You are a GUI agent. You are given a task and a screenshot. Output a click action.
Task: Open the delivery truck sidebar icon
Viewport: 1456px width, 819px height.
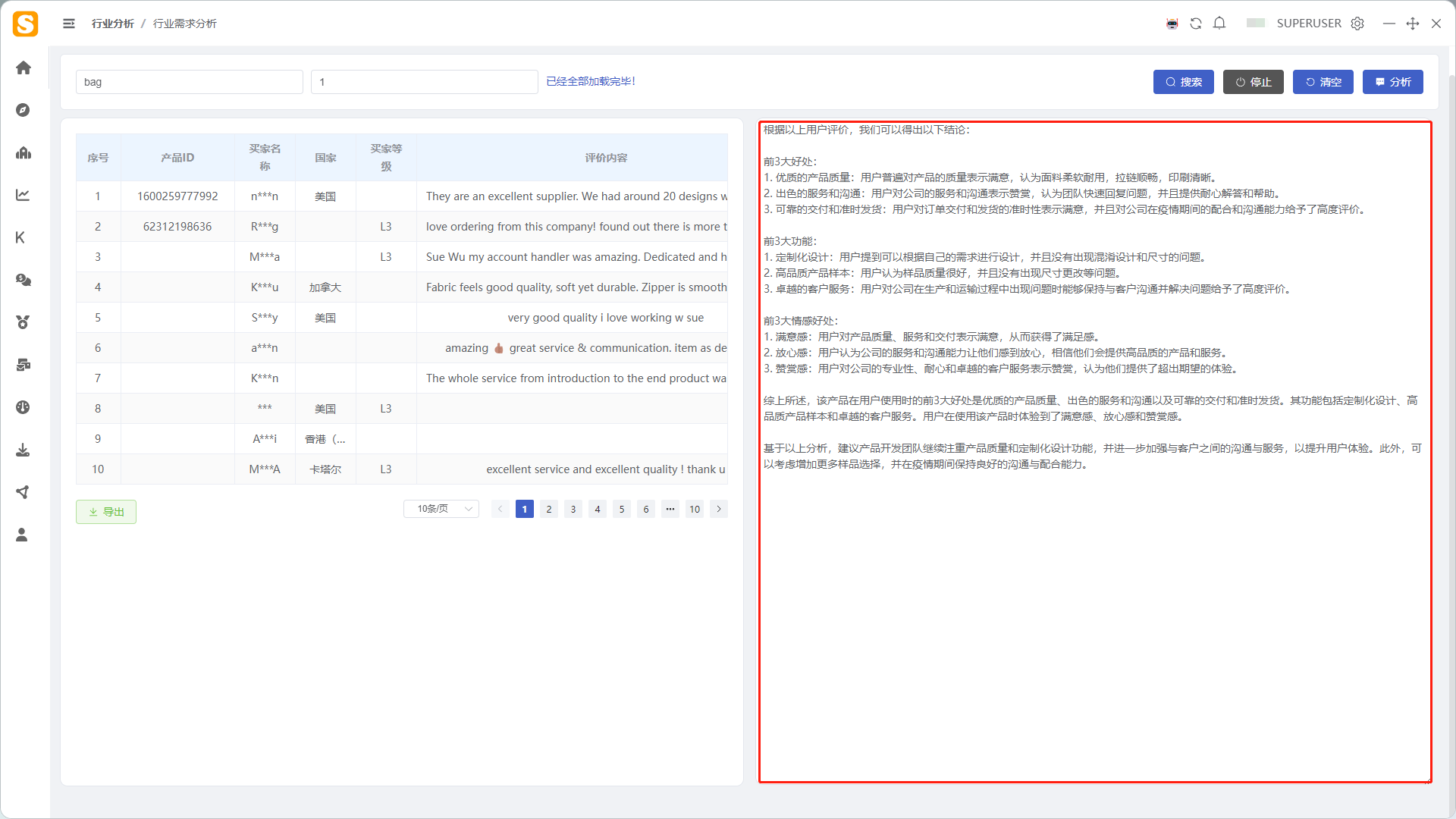pyautogui.click(x=23, y=365)
